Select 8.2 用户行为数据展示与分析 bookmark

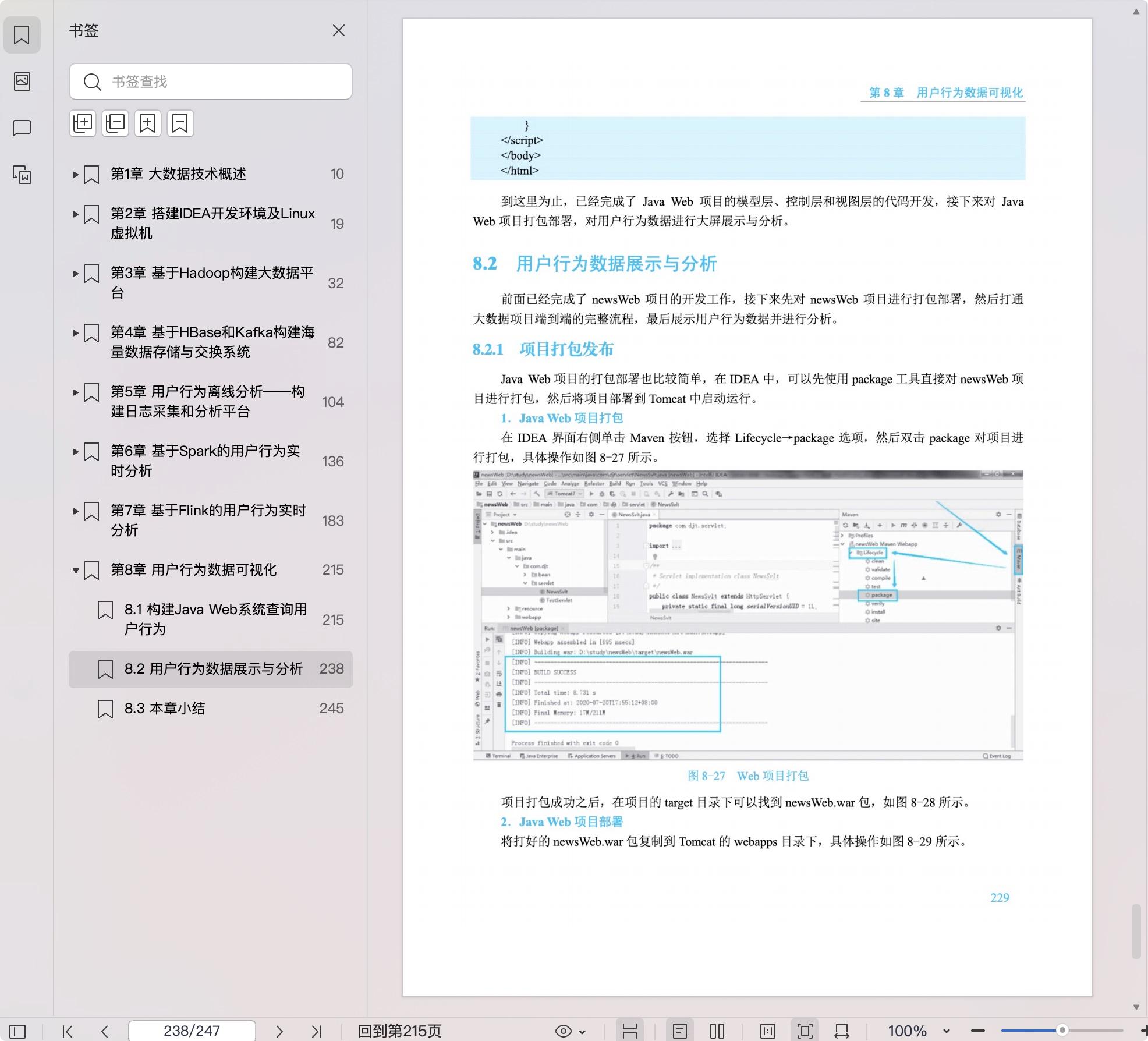point(211,669)
